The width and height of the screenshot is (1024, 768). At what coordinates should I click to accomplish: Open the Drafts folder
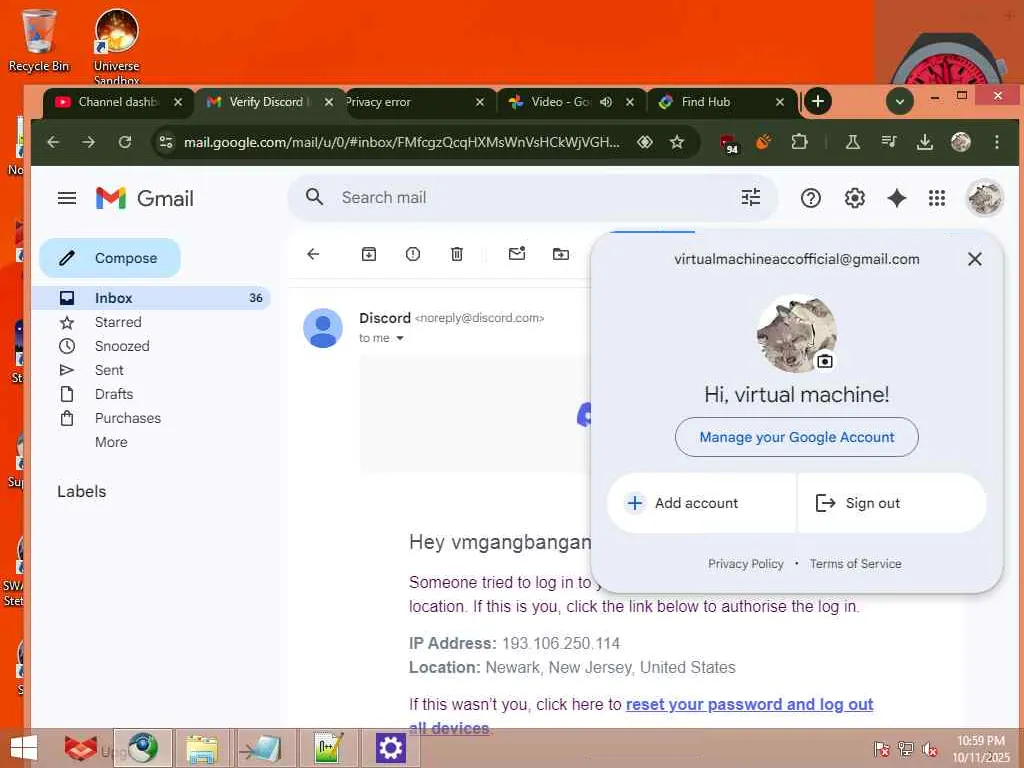coord(114,394)
